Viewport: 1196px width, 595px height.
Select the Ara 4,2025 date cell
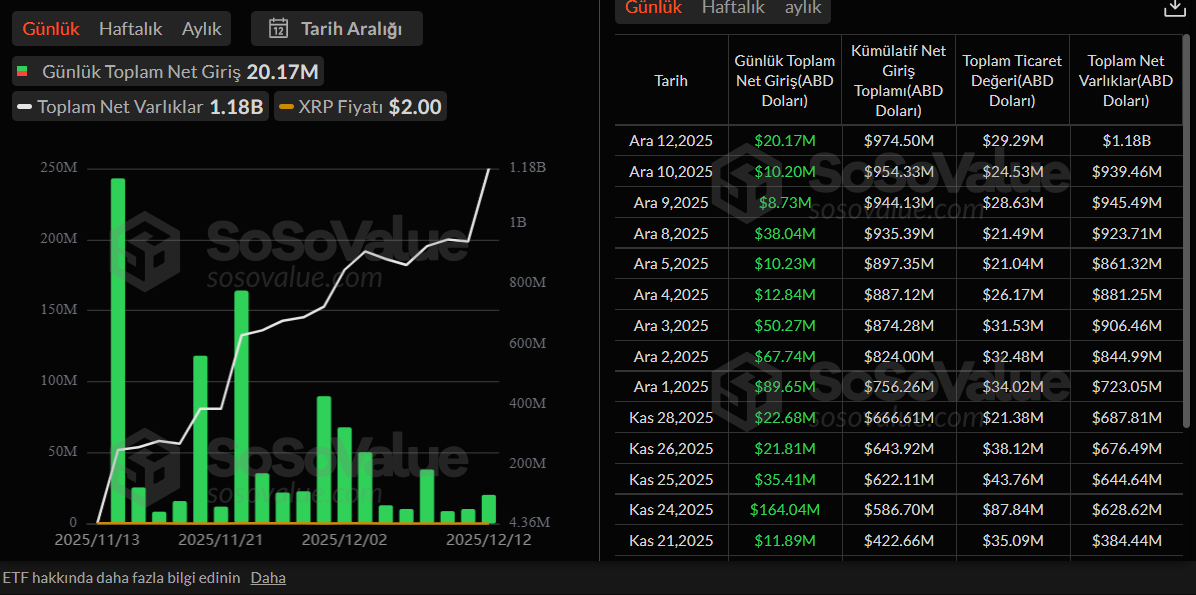[x=671, y=294]
